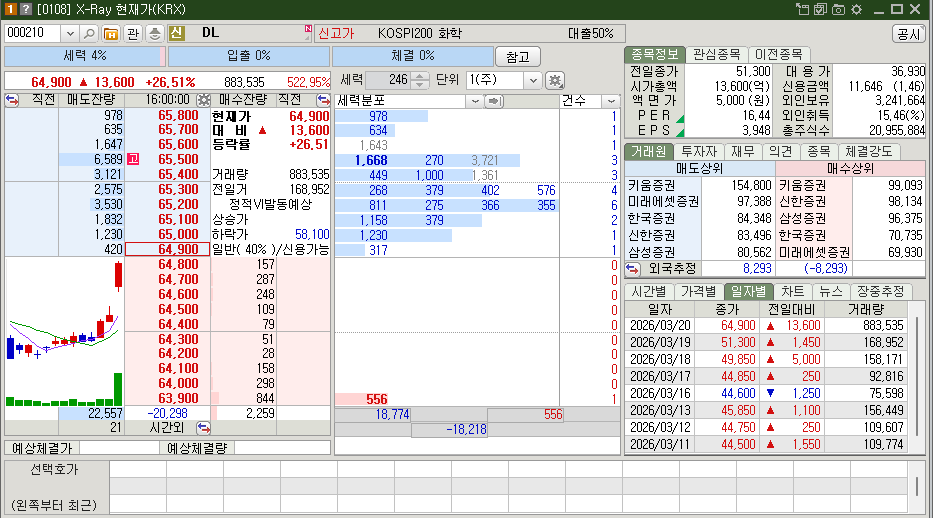Click the red N marker beside DL

308,29
